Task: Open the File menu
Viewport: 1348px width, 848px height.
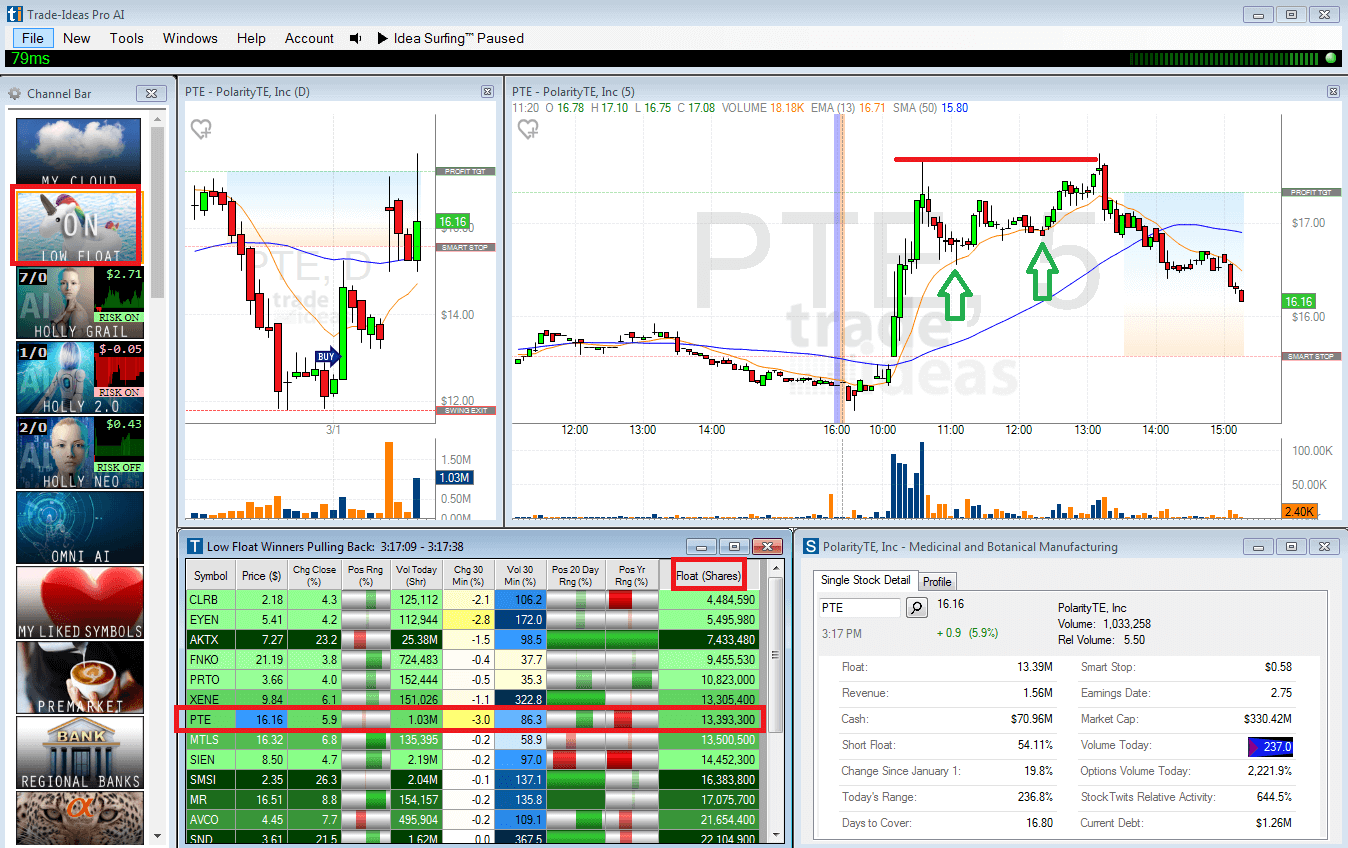Action: (x=33, y=38)
